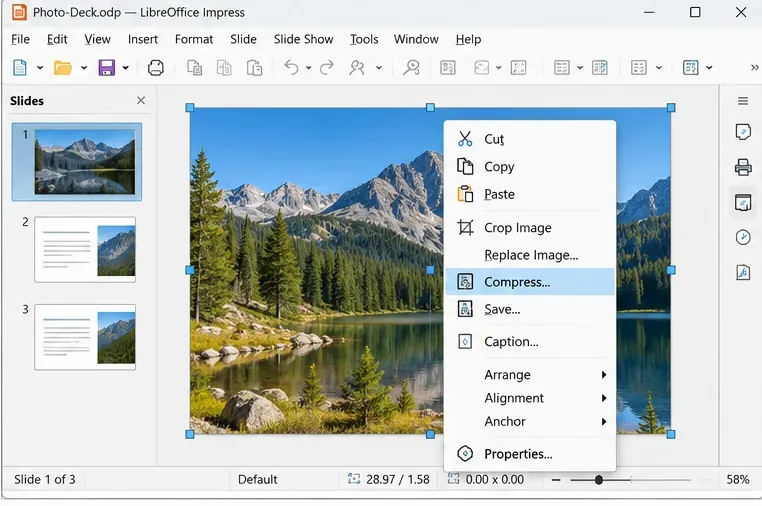Screen dimensions: 762x506
Task: Select slide 2 thumbnail
Action: [x=85, y=249]
